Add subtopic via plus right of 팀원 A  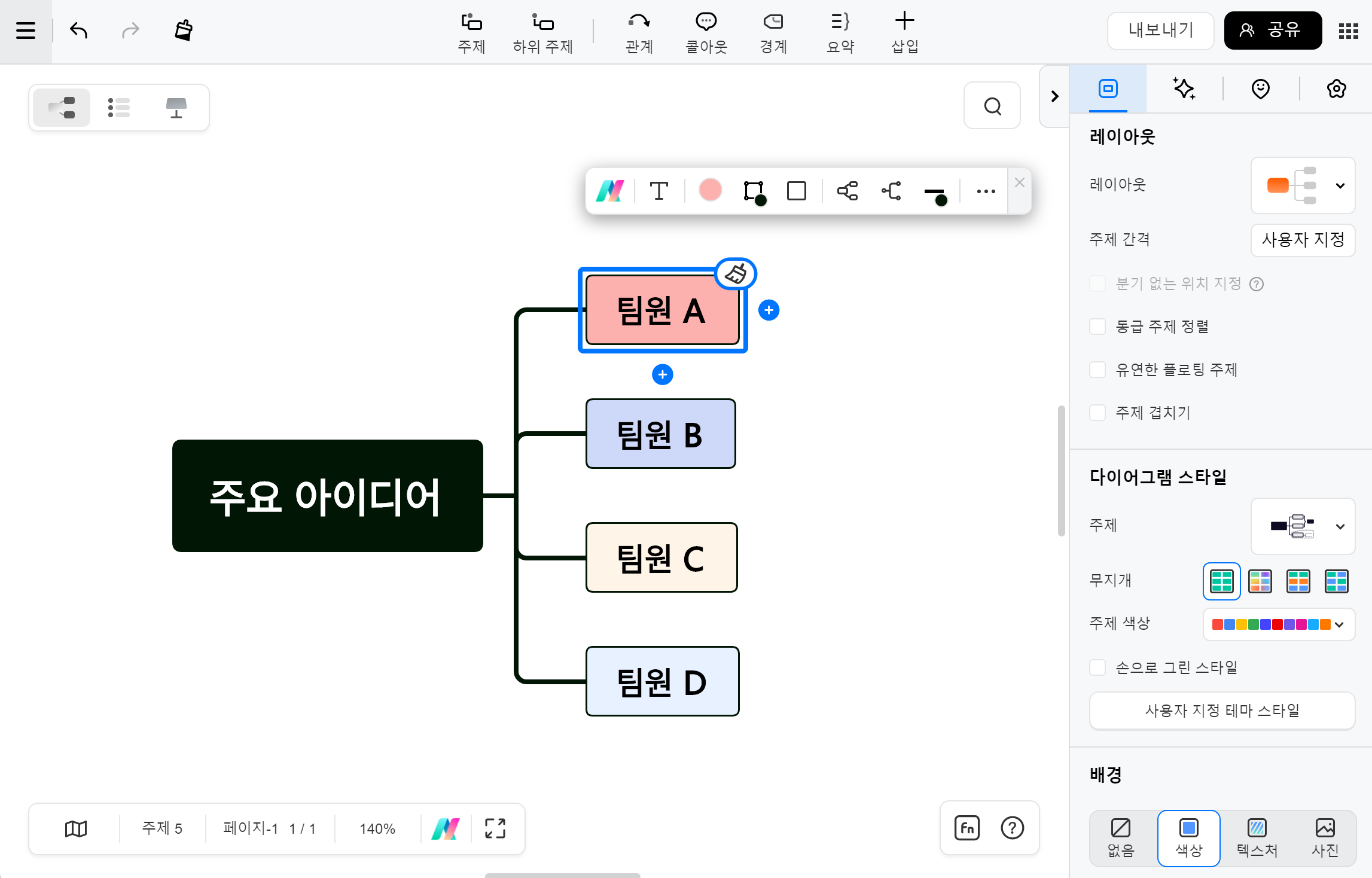pos(769,310)
